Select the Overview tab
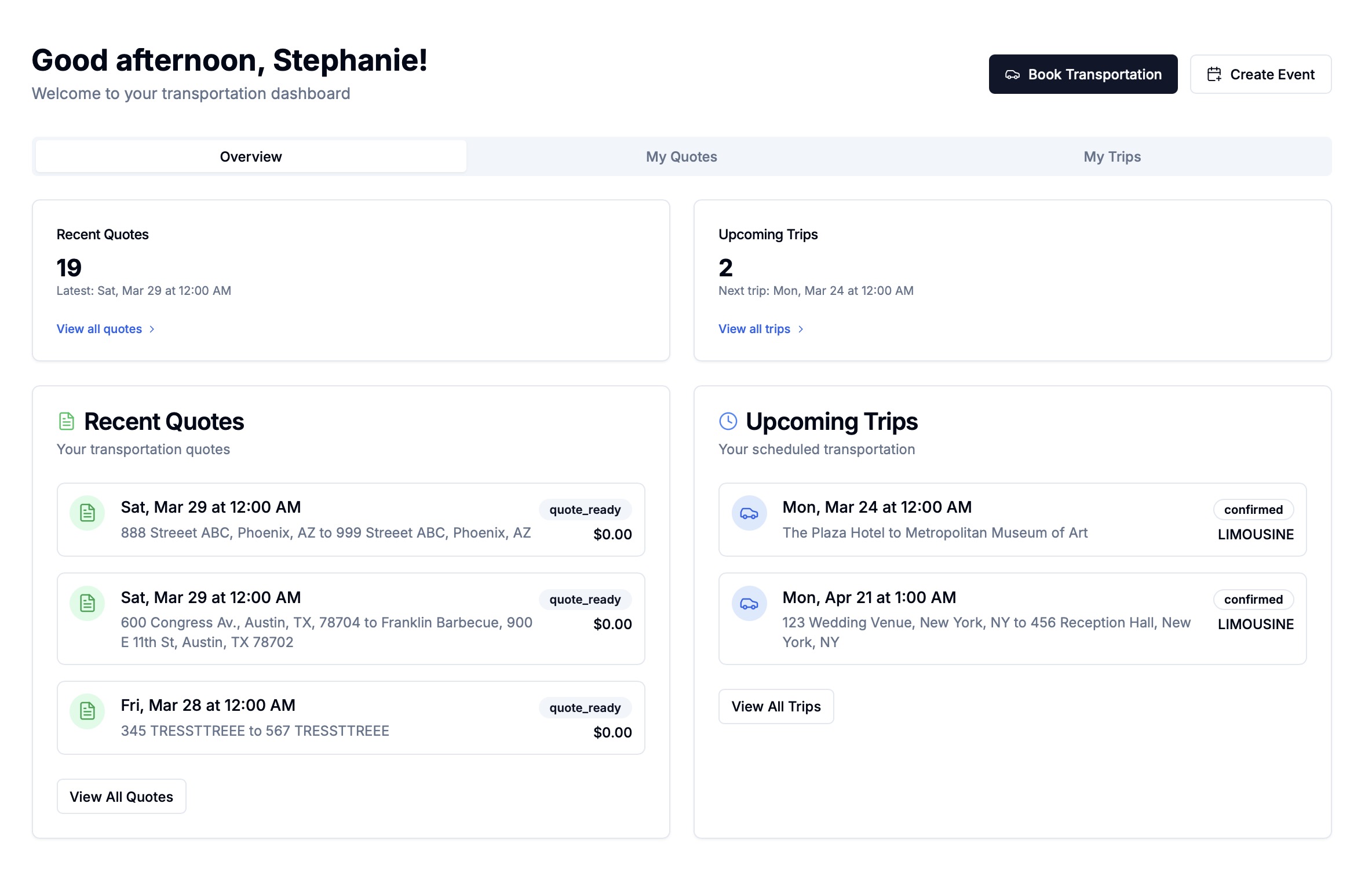 pyautogui.click(x=250, y=156)
